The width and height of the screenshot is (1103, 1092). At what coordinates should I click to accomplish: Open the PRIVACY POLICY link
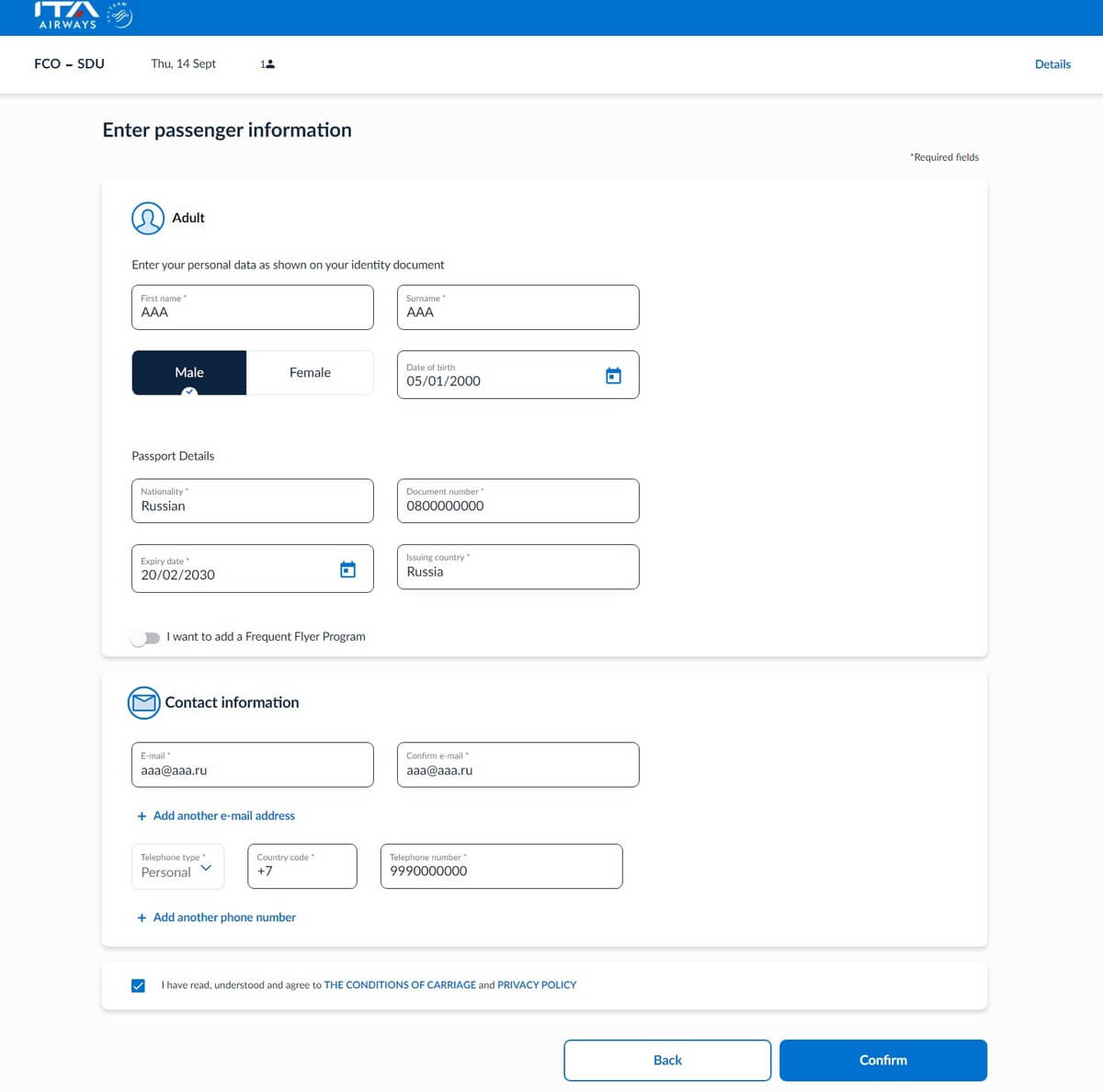537,984
